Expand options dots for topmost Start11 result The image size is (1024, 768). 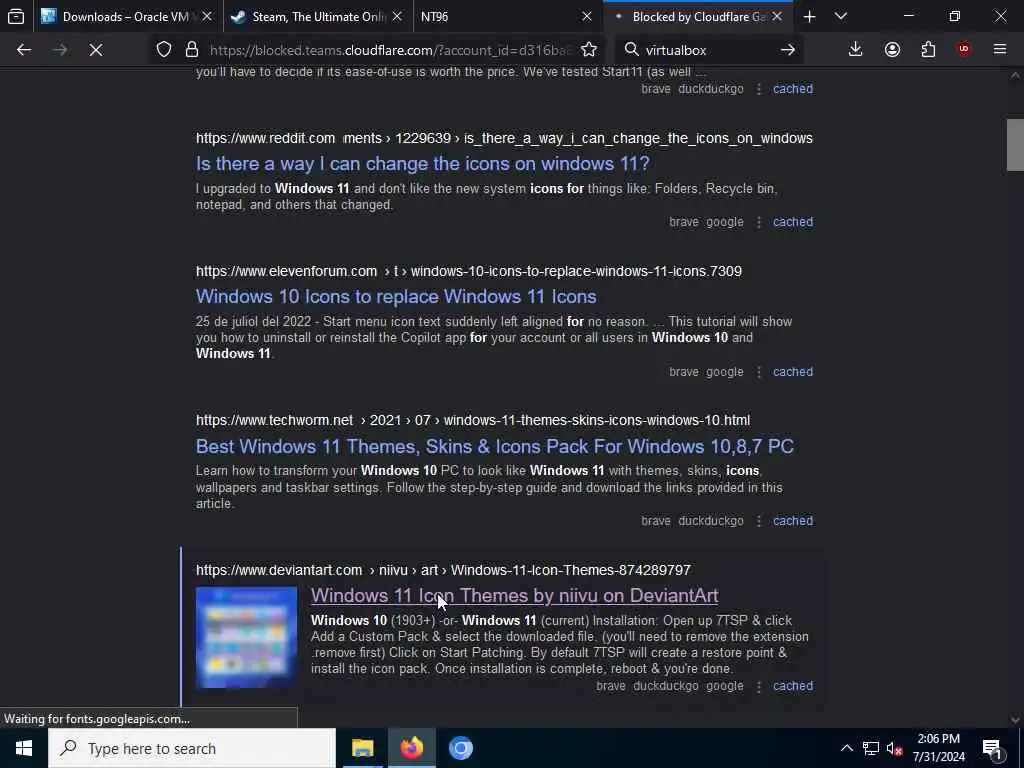point(759,89)
